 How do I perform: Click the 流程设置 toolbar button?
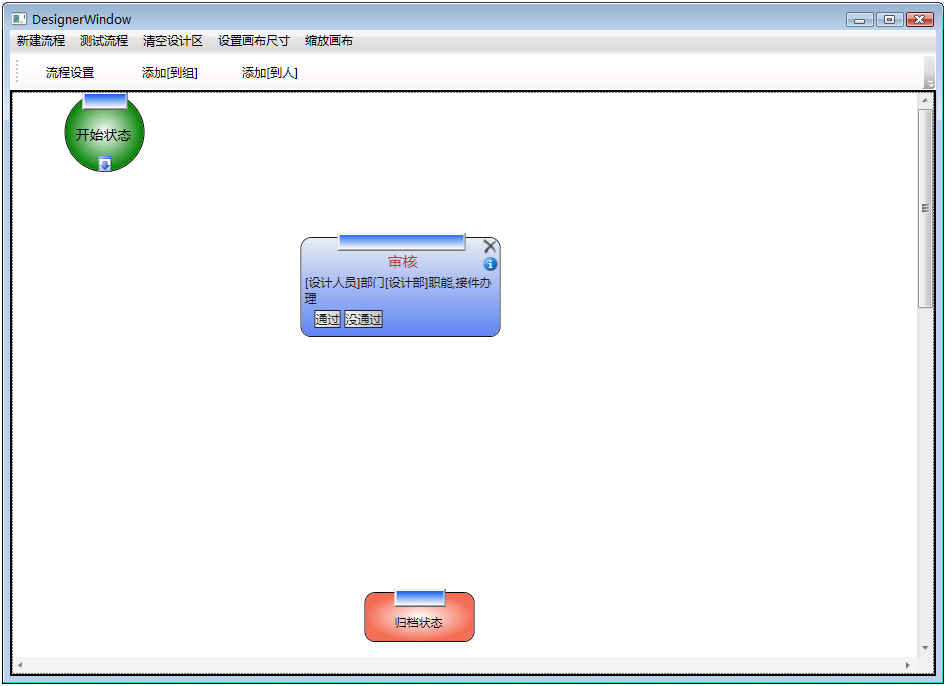click(x=70, y=73)
